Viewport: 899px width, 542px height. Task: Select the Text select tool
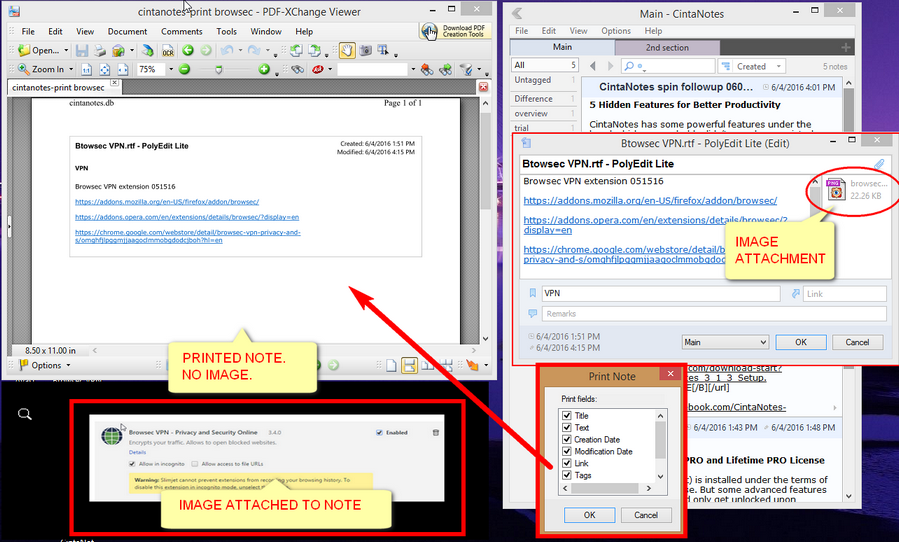tap(383, 50)
